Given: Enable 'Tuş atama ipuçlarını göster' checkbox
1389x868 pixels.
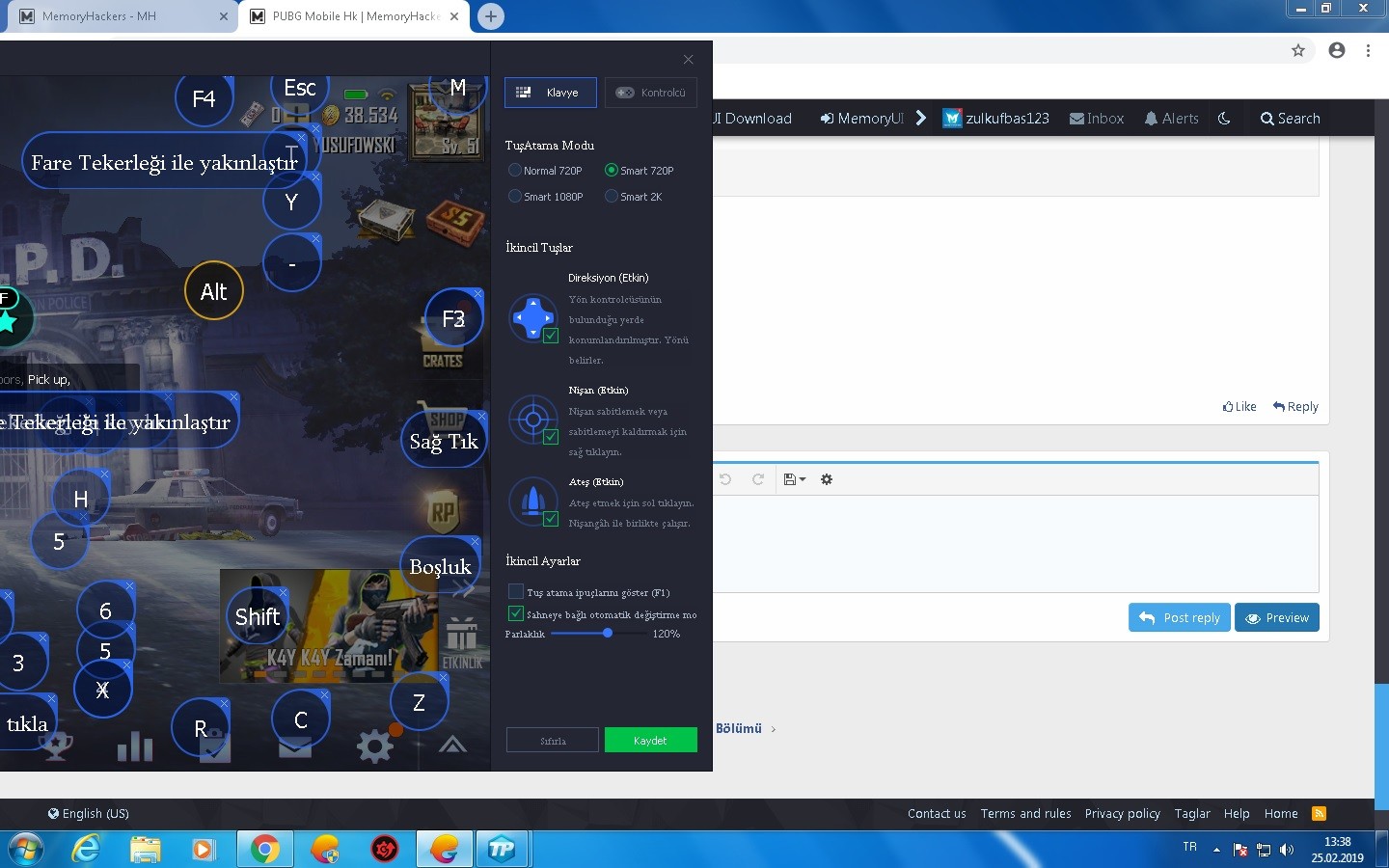Looking at the screenshot, I should (x=516, y=591).
